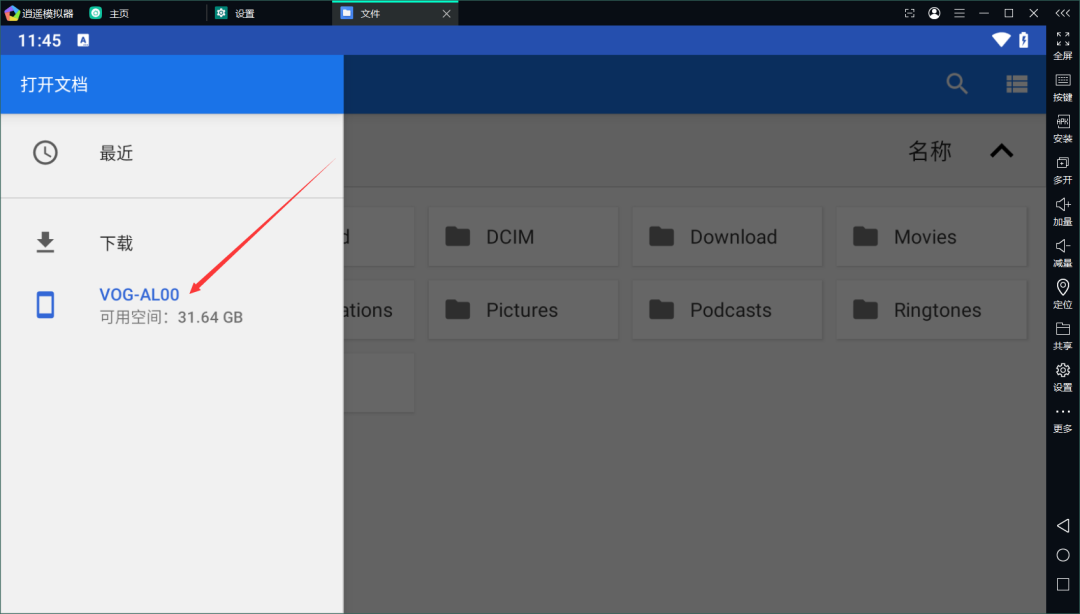
Task: Click 全屏 fullscreen icon in sidebar
Action: [1062, 45]
